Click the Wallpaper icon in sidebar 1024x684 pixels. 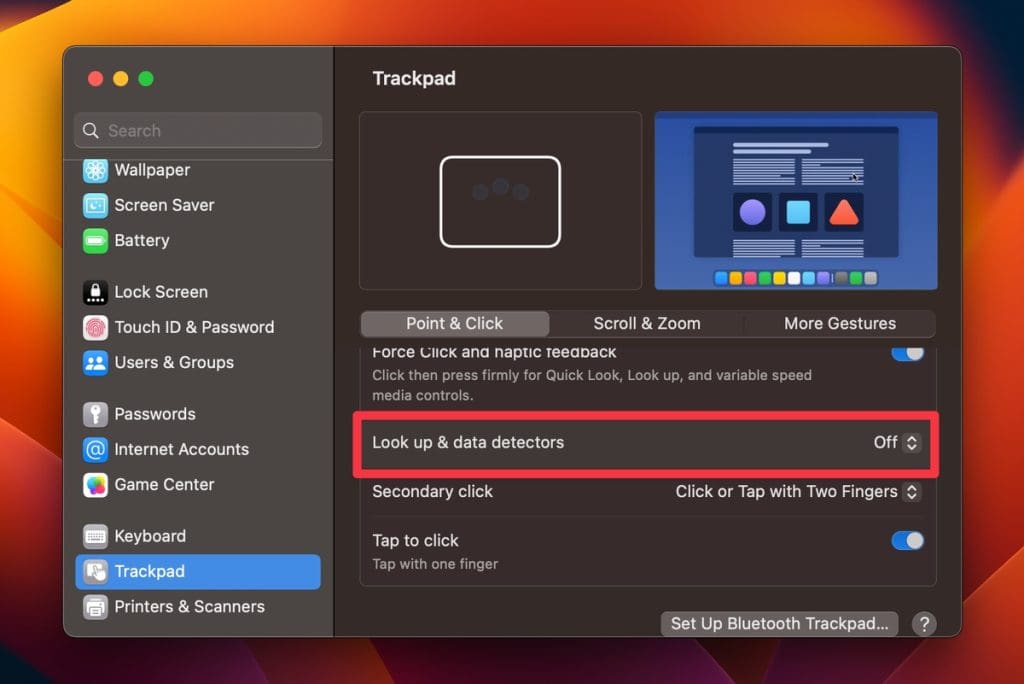click(95, 171)
